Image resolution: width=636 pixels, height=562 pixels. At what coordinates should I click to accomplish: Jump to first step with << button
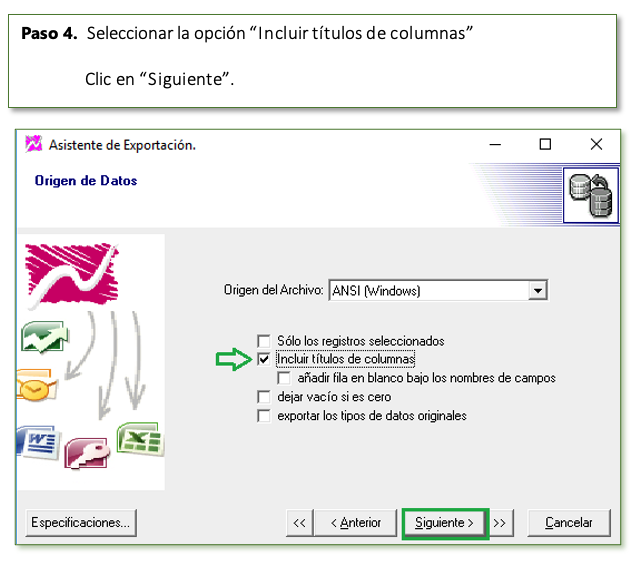point(300,523)
